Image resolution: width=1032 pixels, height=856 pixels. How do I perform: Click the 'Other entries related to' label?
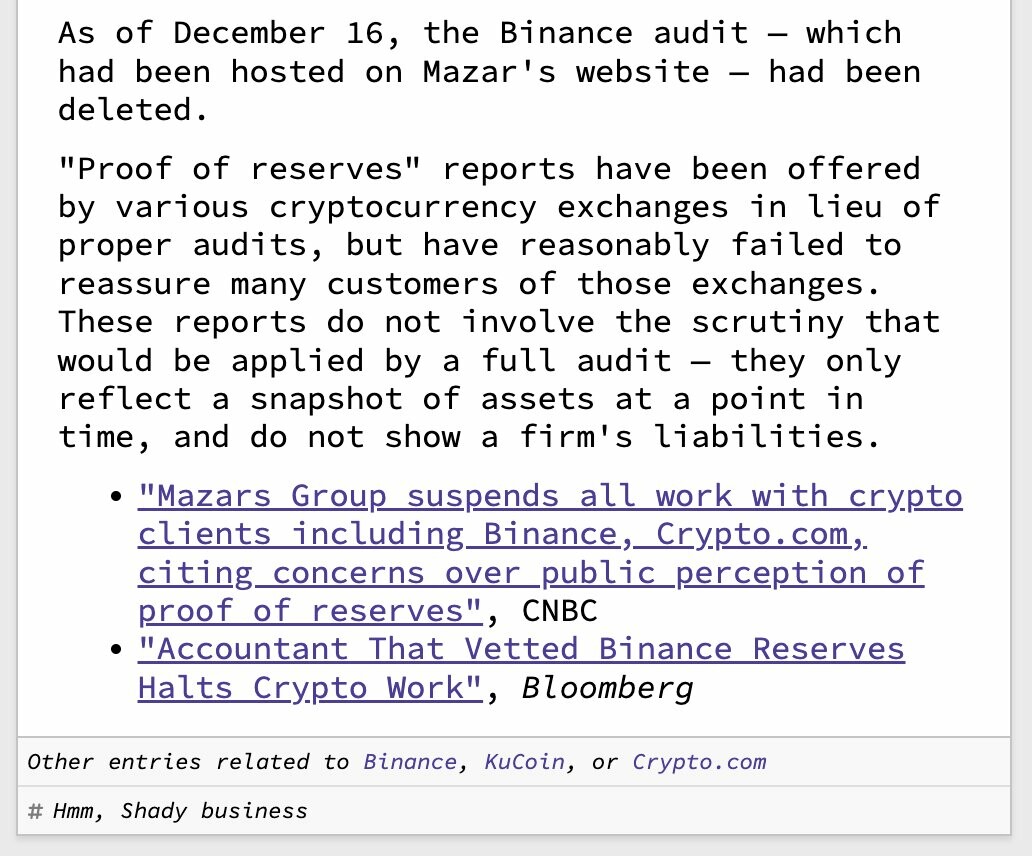[188, 762]
